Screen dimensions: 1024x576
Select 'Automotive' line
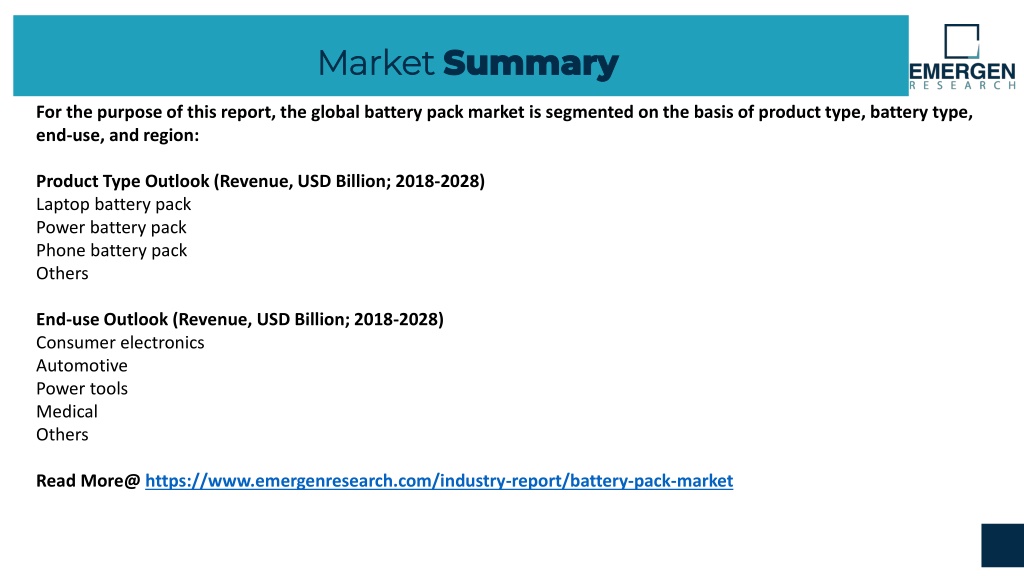(x=82, y=365)
